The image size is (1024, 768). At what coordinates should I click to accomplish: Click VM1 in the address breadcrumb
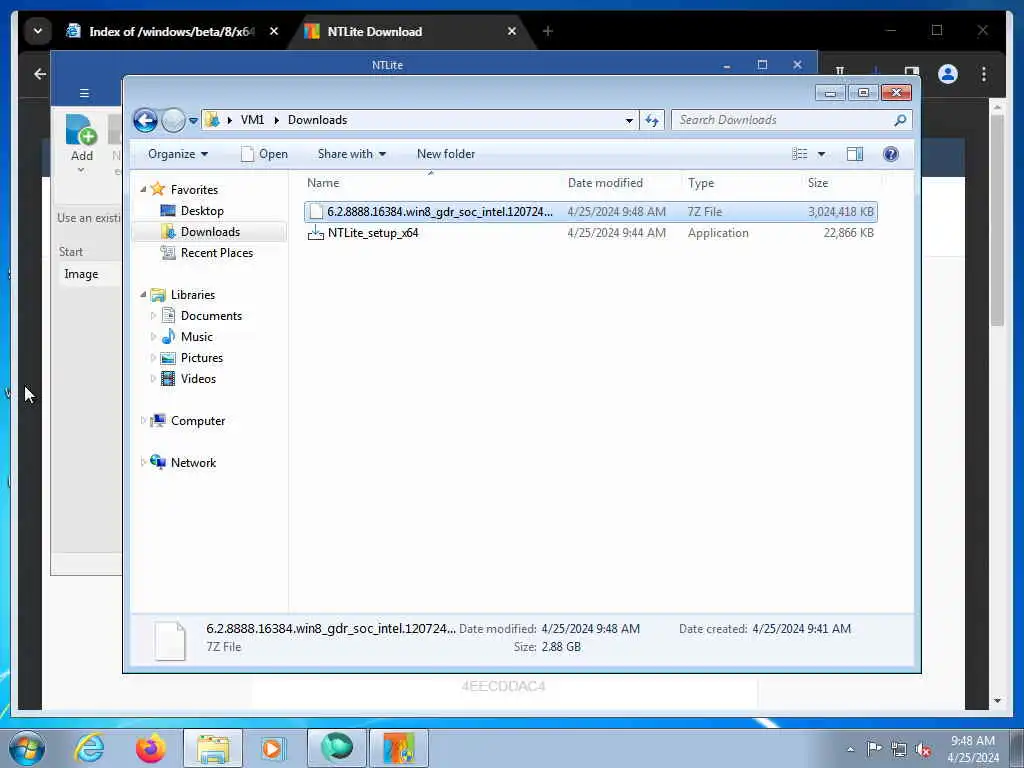pyautogui.click(x=252, y=120)
